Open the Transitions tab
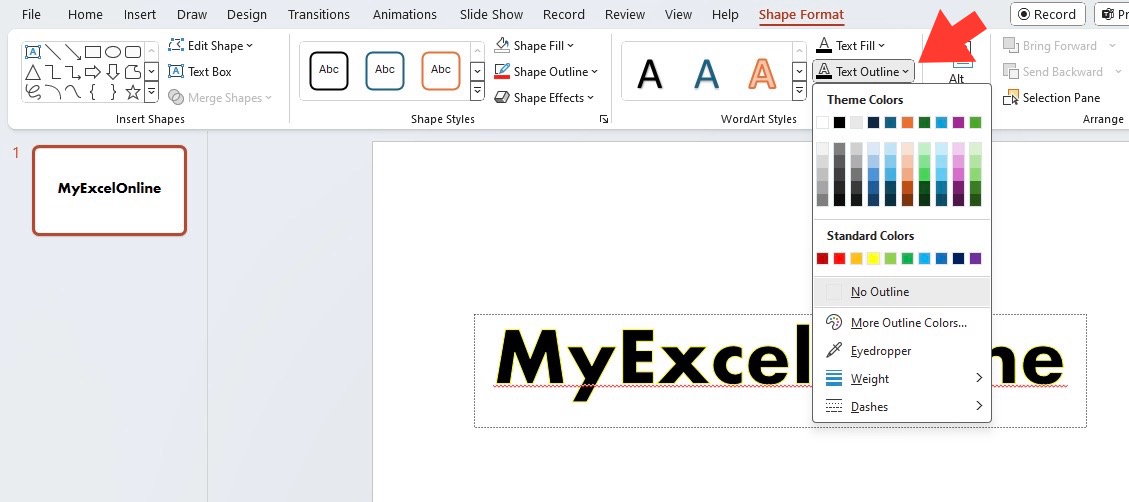The width and height of the screenshot is (1129, 502). pyautogui.click(x=319, y=14)
